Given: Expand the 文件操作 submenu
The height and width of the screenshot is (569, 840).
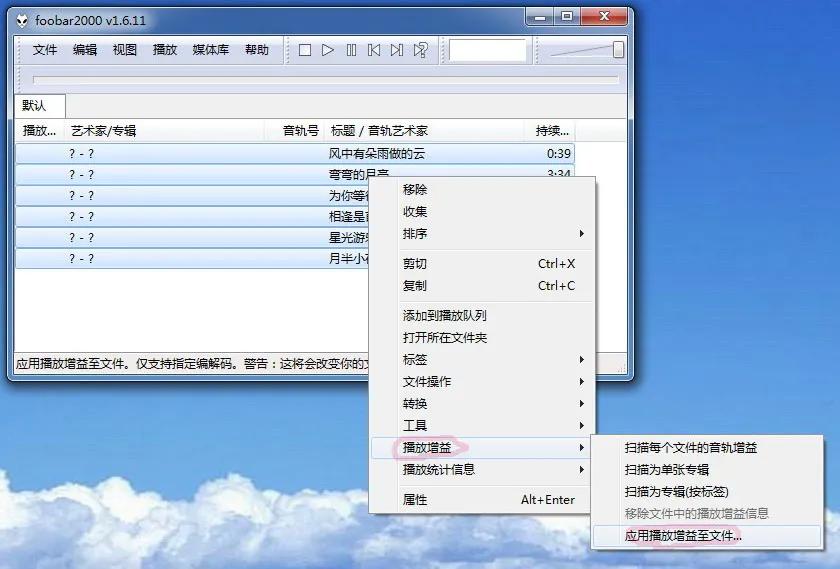Looking at the screenshot, I should [482, 381].
